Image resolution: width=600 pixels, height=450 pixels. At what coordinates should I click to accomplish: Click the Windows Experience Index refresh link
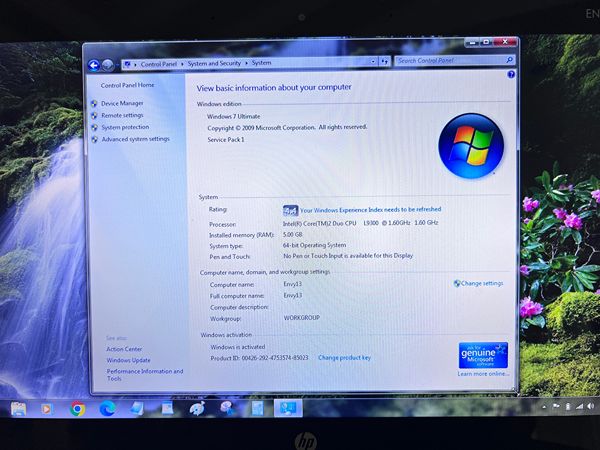point(370,210)
